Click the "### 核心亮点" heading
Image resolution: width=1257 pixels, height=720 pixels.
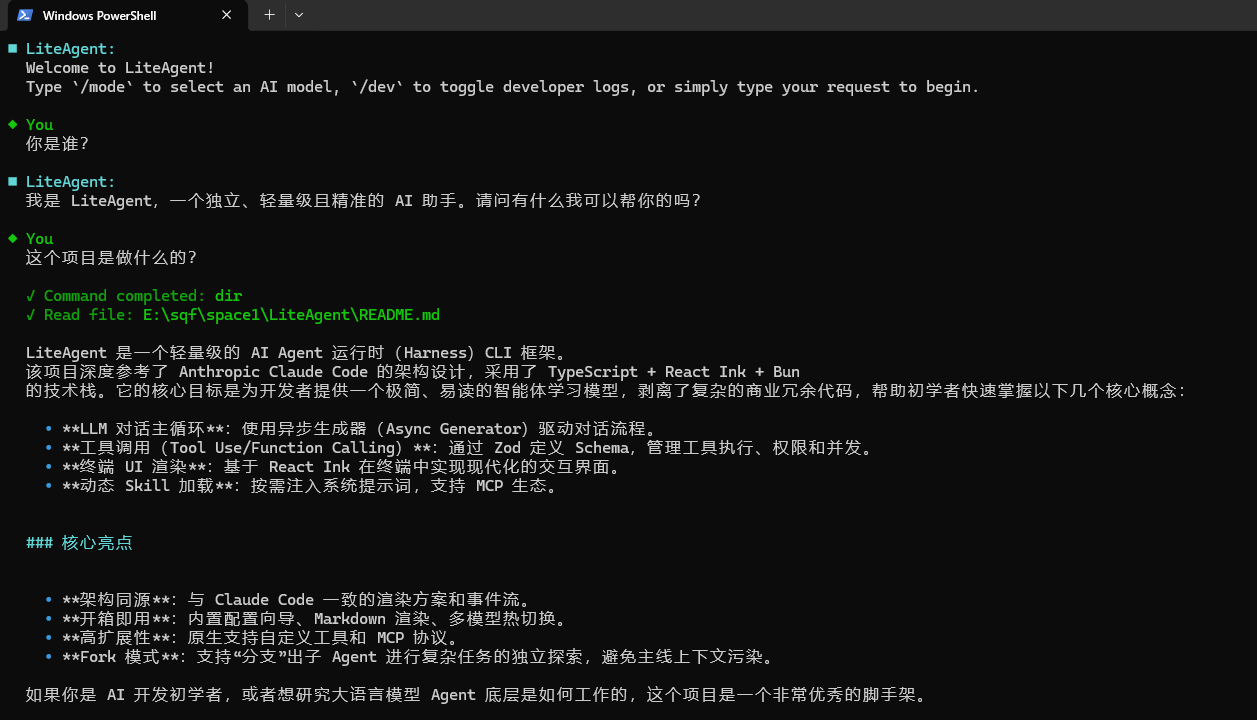coord(79,543)
